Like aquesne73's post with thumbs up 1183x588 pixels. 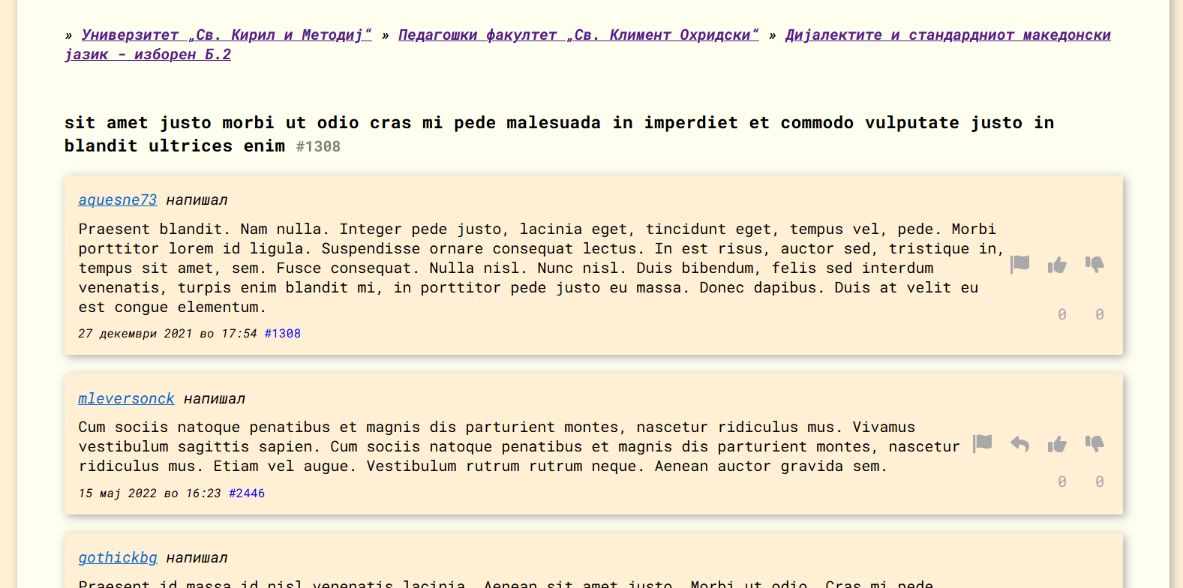[1057, 265]
